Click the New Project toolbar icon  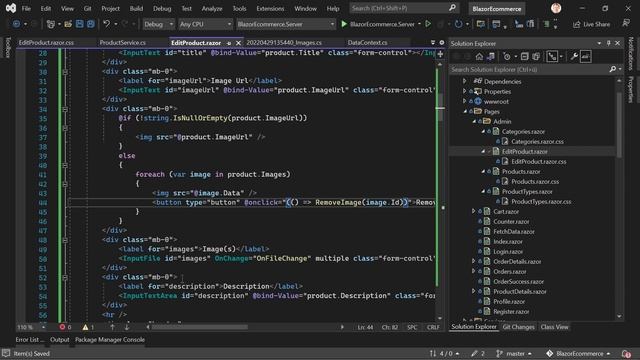51,24
